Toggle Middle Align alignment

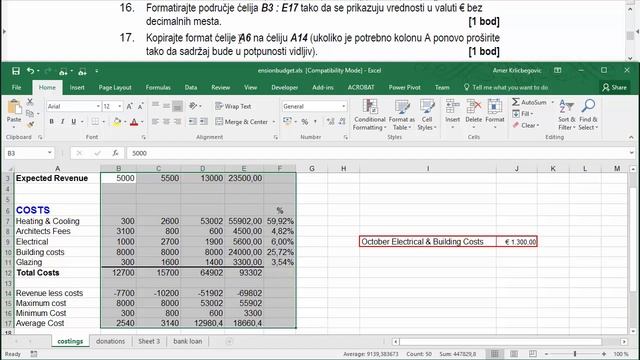click(166, 106)
